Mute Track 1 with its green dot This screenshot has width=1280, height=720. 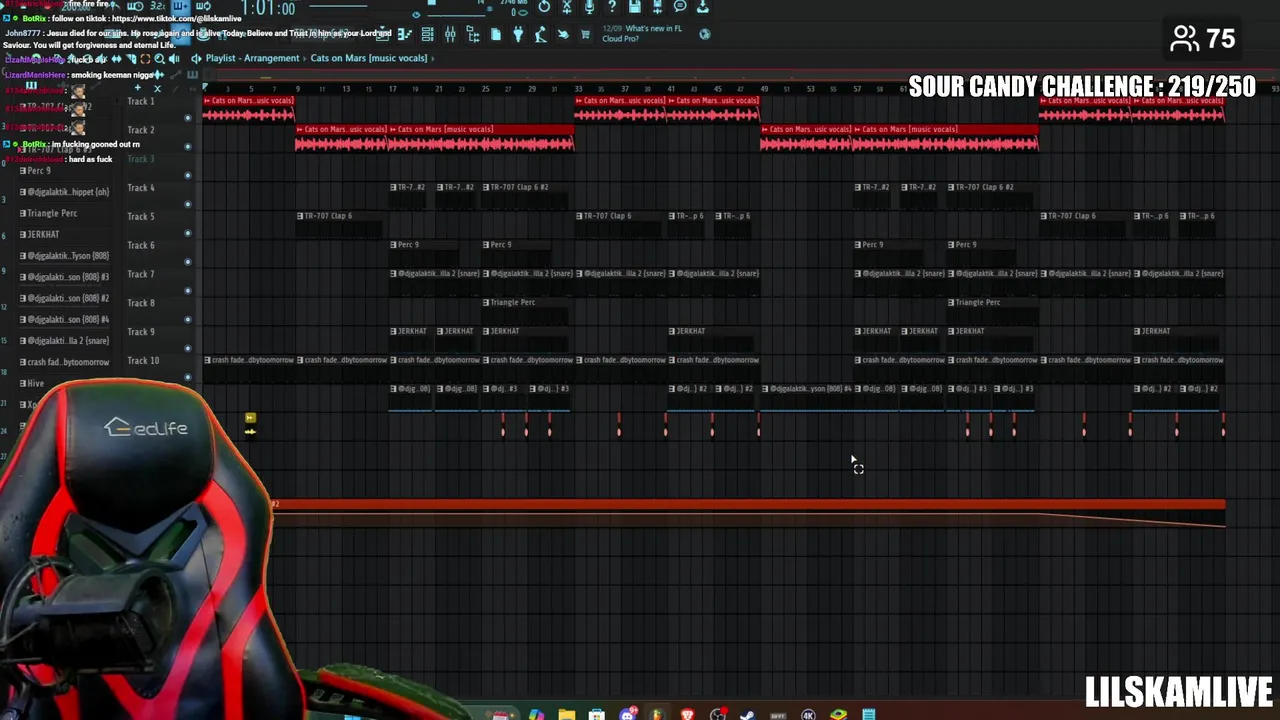188,118
